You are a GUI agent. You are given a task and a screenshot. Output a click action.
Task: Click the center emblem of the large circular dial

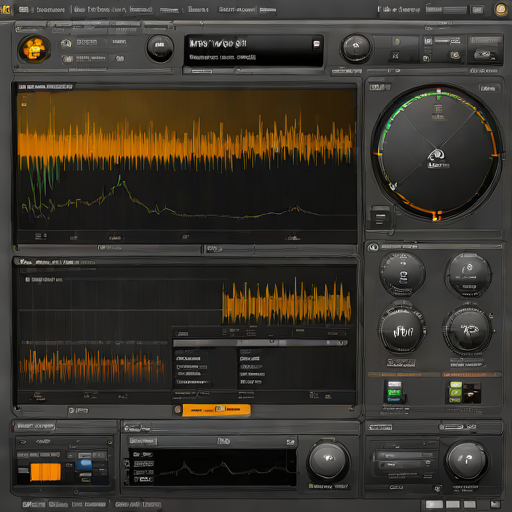point(437,159)
